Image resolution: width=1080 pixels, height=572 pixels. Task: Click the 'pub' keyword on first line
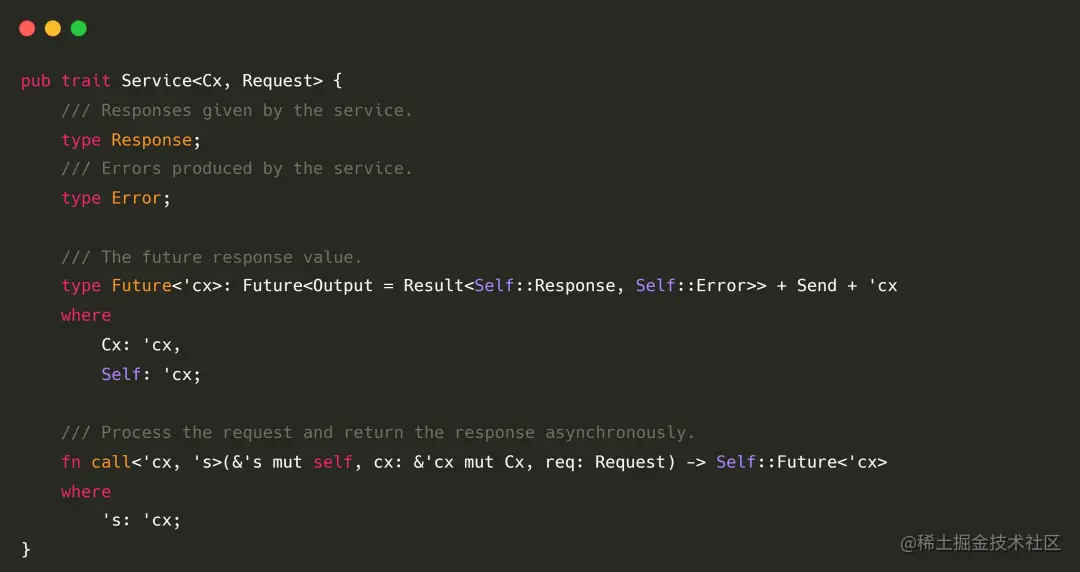(36, 81)
